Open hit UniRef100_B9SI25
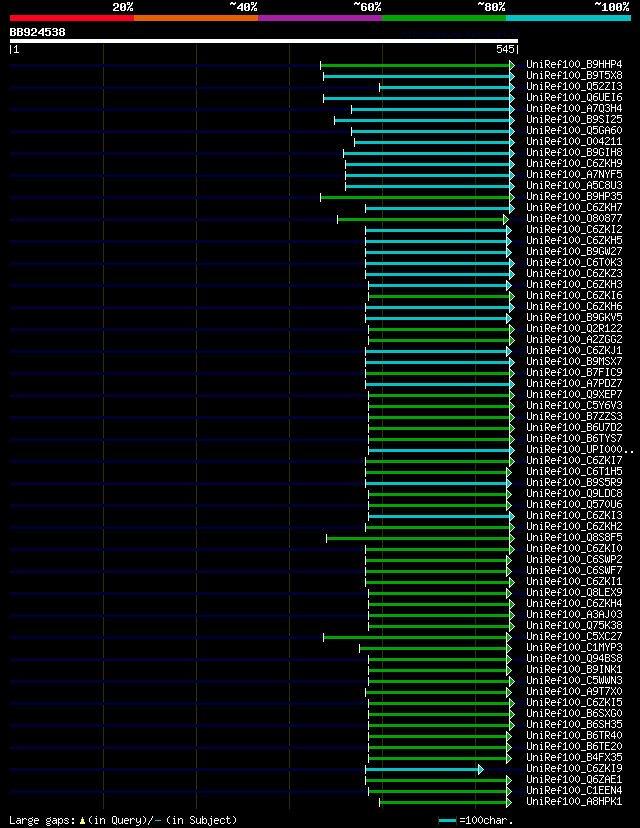This screenshot has height=828, width=640. 574,119
